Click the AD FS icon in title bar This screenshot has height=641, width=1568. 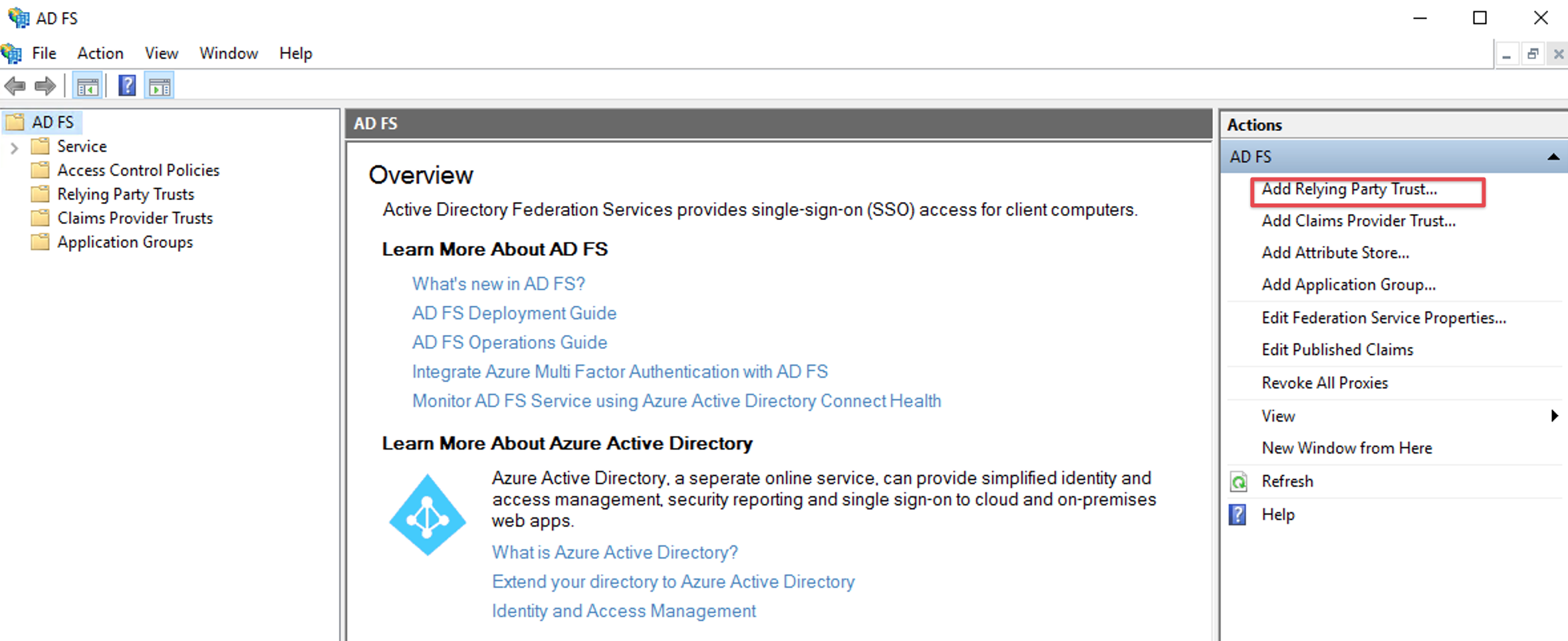tap(19, 18)
